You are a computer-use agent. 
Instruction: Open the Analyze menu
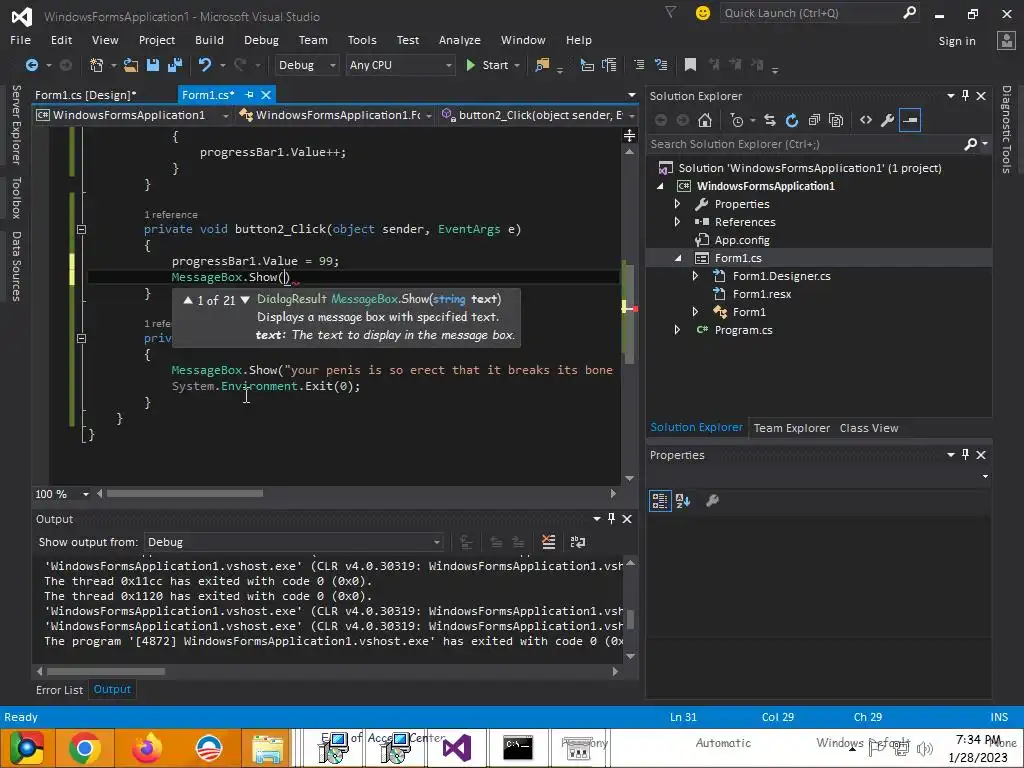point(460,40)
